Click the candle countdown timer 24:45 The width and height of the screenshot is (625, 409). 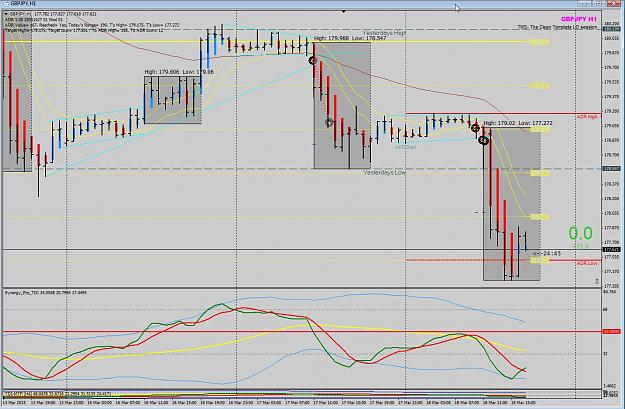pyautogui.click(x=547, y=254)
